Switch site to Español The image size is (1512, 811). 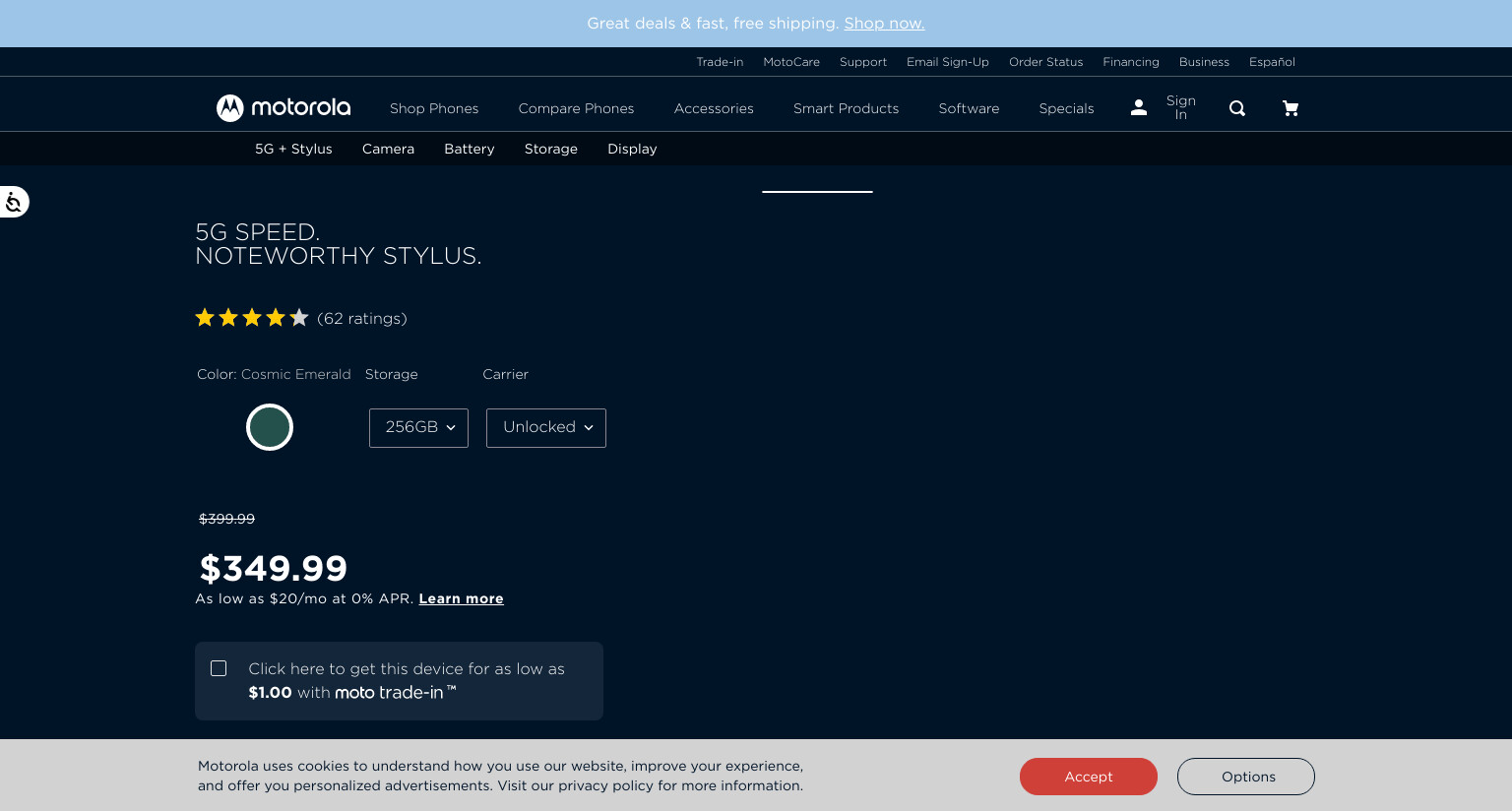(x=1272, y=61)
